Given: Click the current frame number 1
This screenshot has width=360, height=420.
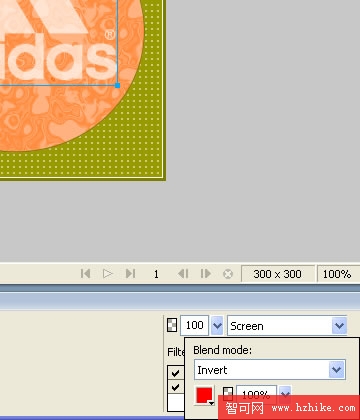Looking at the screenshot, I should point(156,274).
